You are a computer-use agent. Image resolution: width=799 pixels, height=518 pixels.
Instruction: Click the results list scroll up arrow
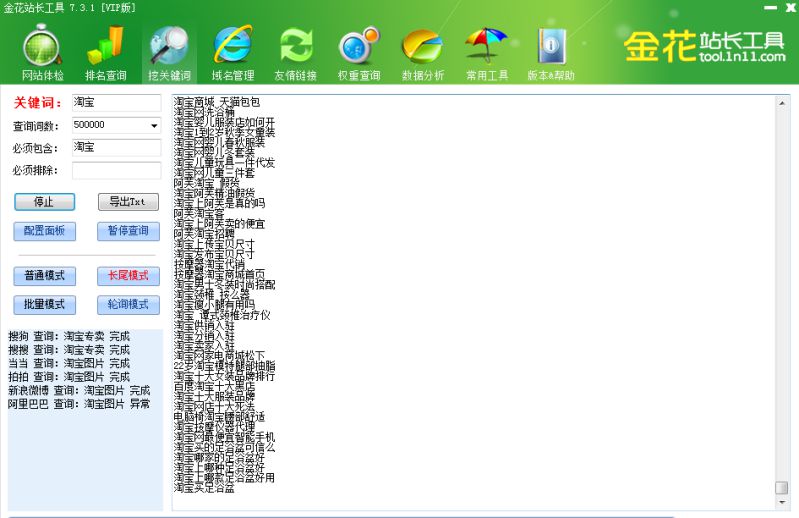pyautogui.click(x=782, y=103)
